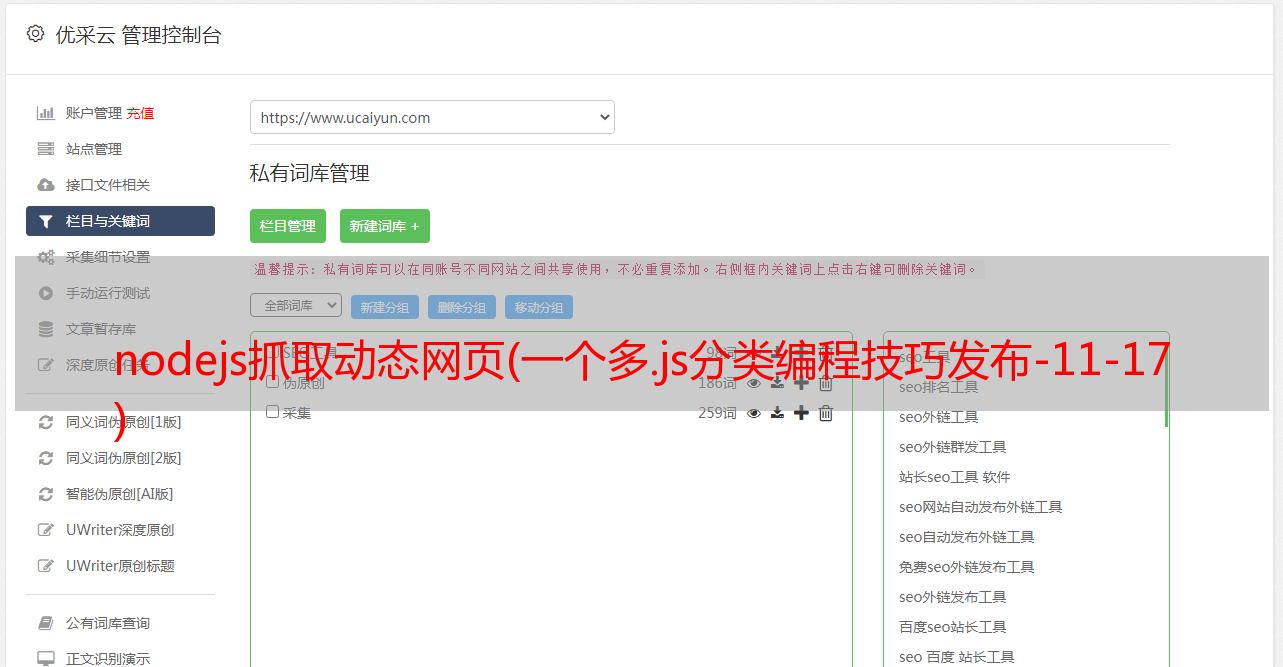Screen dimensions: 1283x667
Task: Select keyword seo 百度 站长工具
Action: (x=957, y=657)
